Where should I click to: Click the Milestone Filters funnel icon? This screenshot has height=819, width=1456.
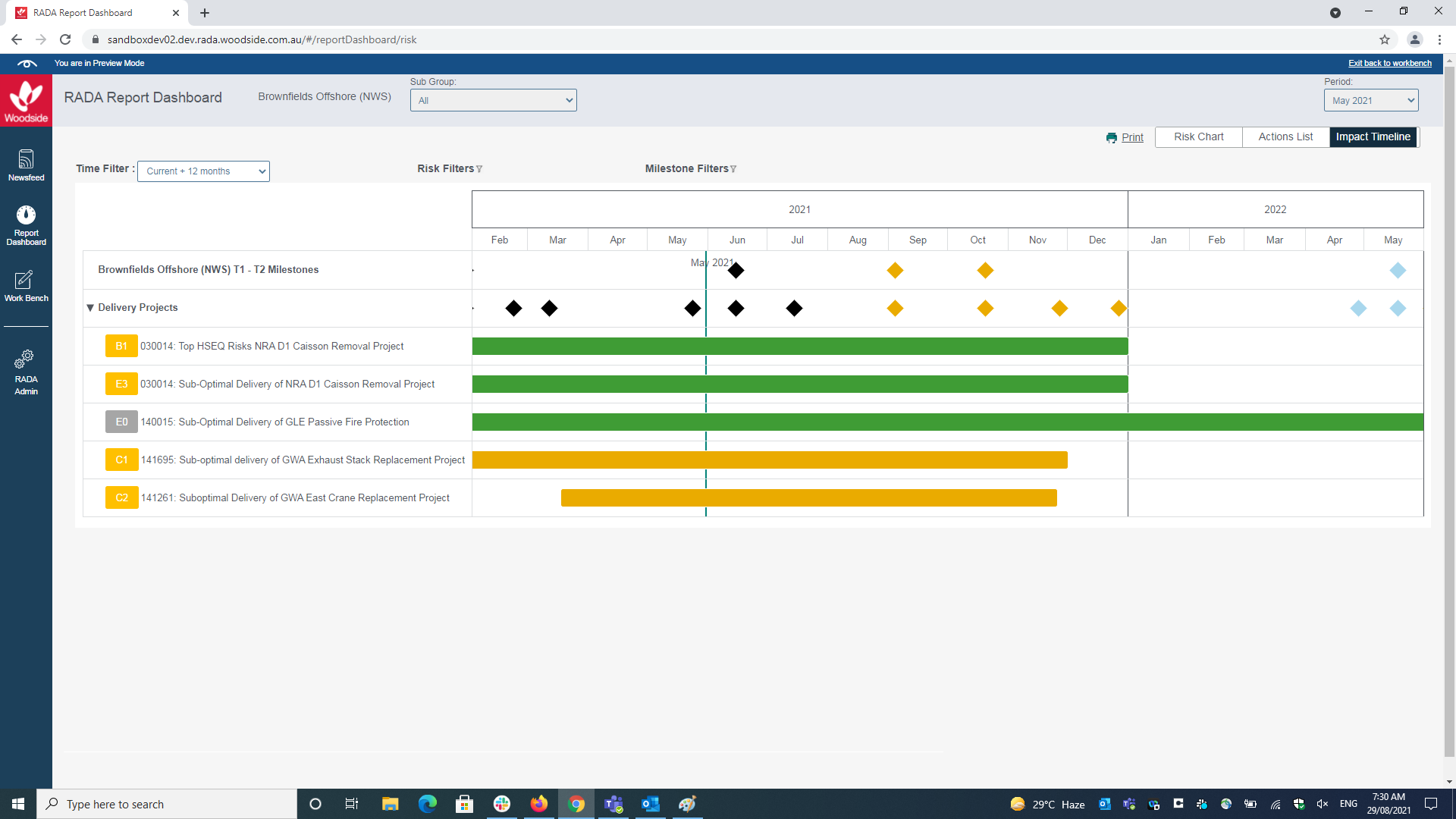click(733, 169)
